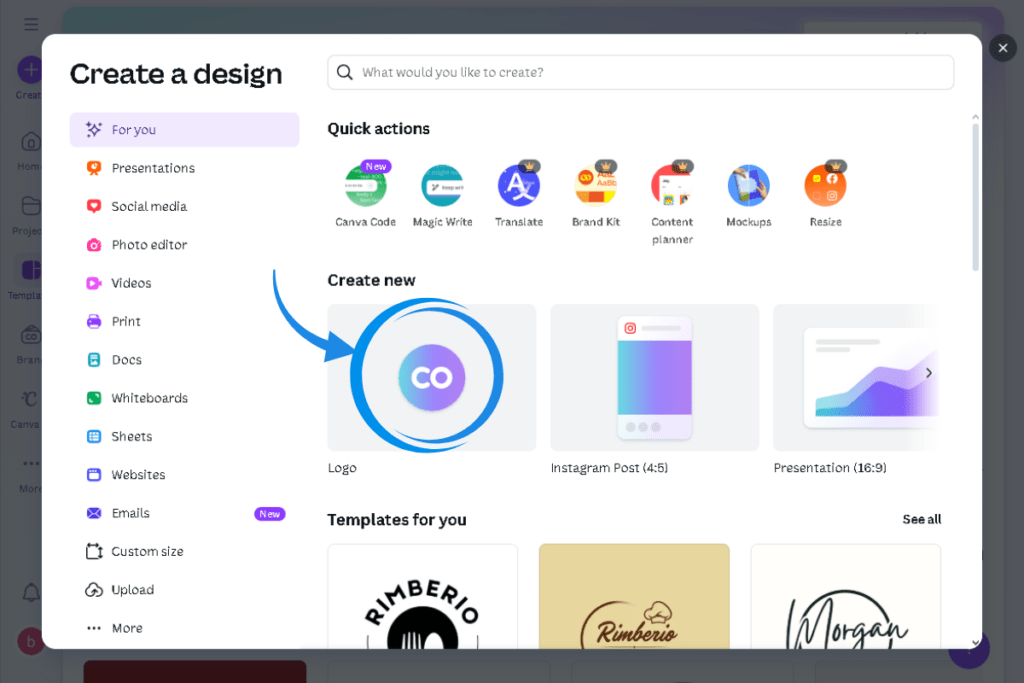
Task: Open the notifications bell
Action: [30, 592]
